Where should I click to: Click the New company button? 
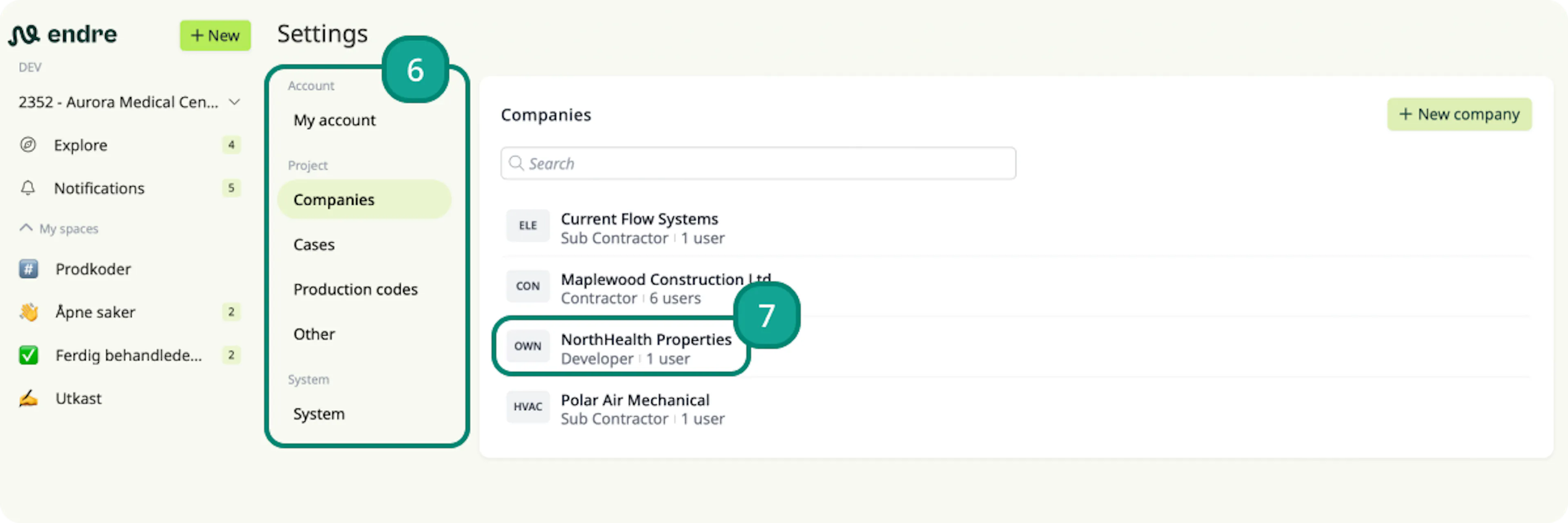(1459, 114)
